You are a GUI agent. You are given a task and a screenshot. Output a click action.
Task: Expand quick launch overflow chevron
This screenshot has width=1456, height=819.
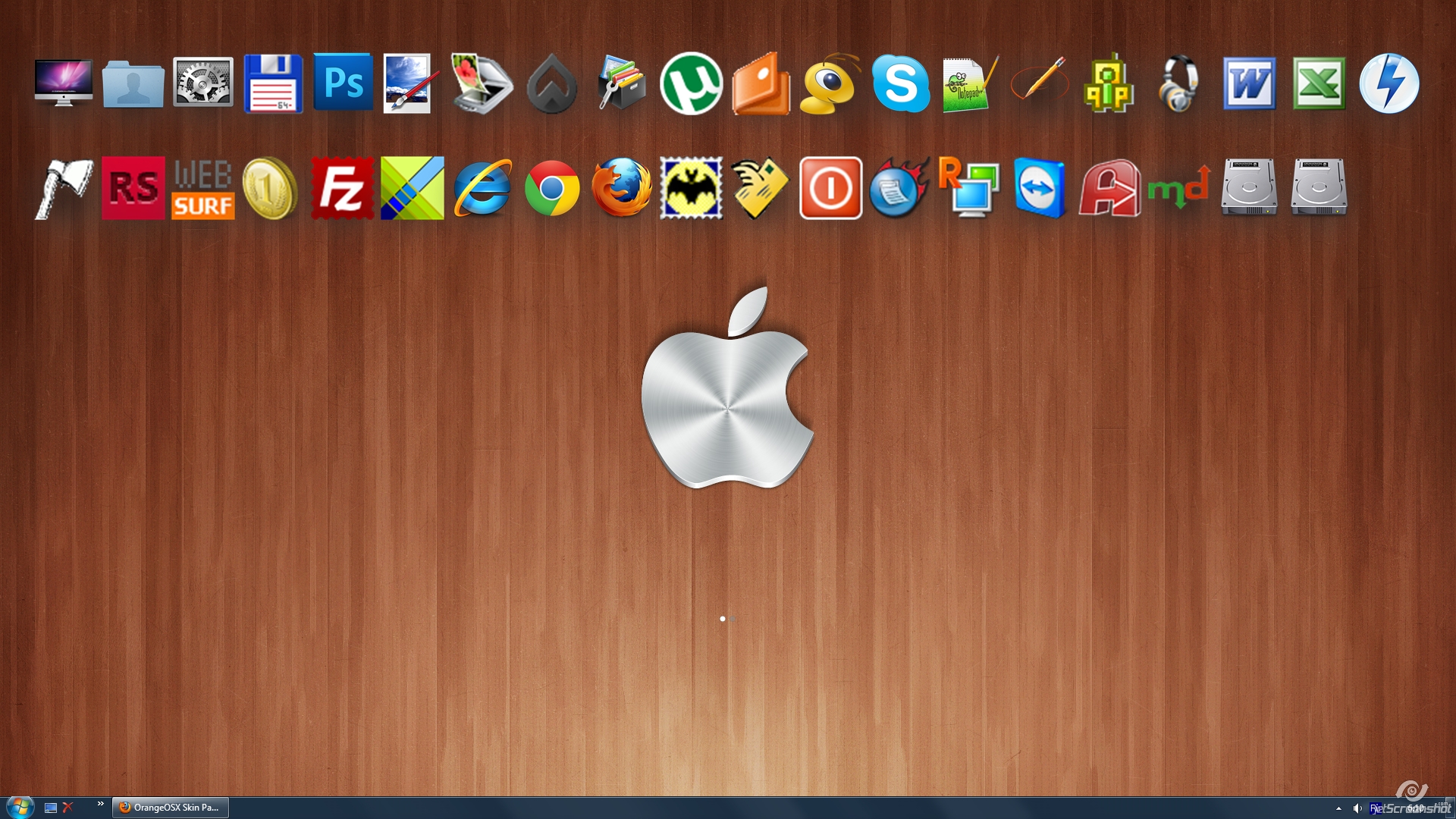pos(100,804)
